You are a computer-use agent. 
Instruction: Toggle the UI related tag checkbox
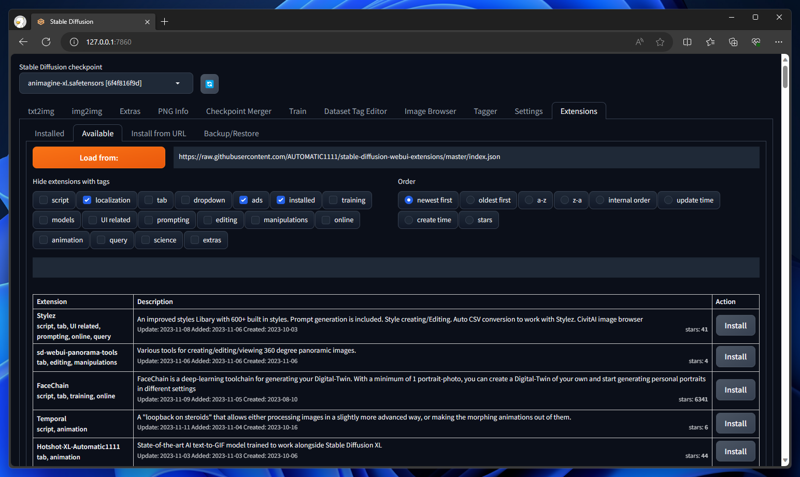(x=92, y=220)
